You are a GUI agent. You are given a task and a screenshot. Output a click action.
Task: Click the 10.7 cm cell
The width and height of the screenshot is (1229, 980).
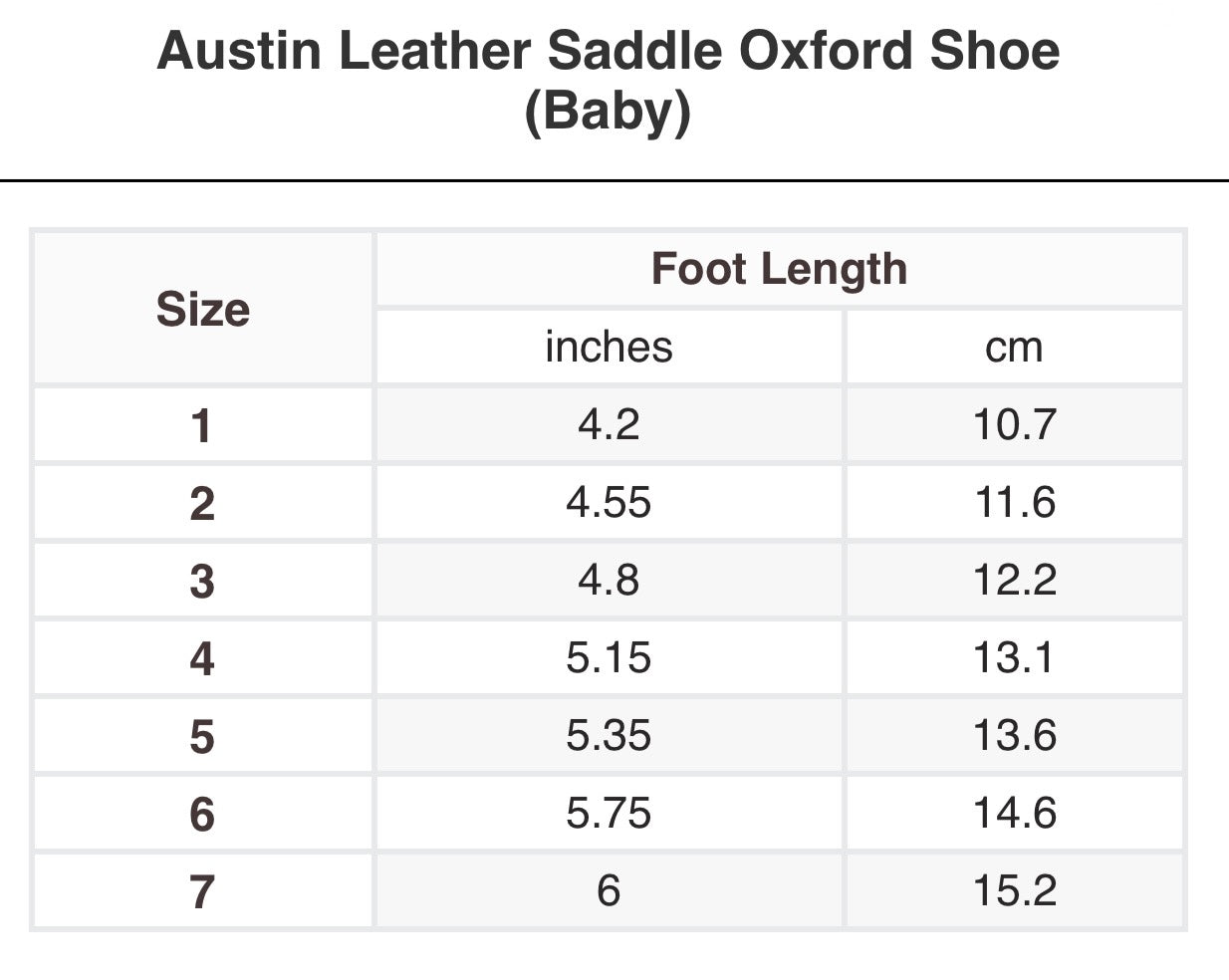tap(1014, 424)
